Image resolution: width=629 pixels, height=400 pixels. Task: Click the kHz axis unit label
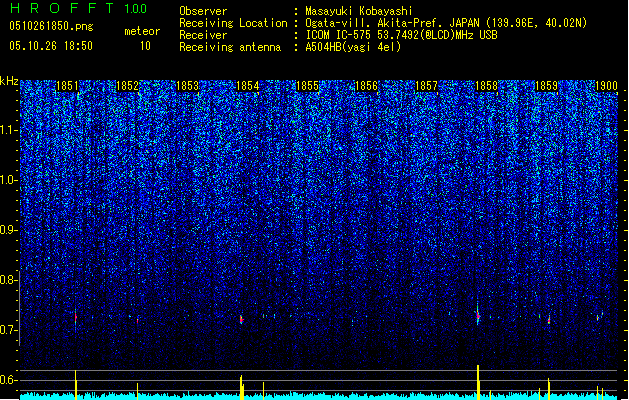click(9, 81)
